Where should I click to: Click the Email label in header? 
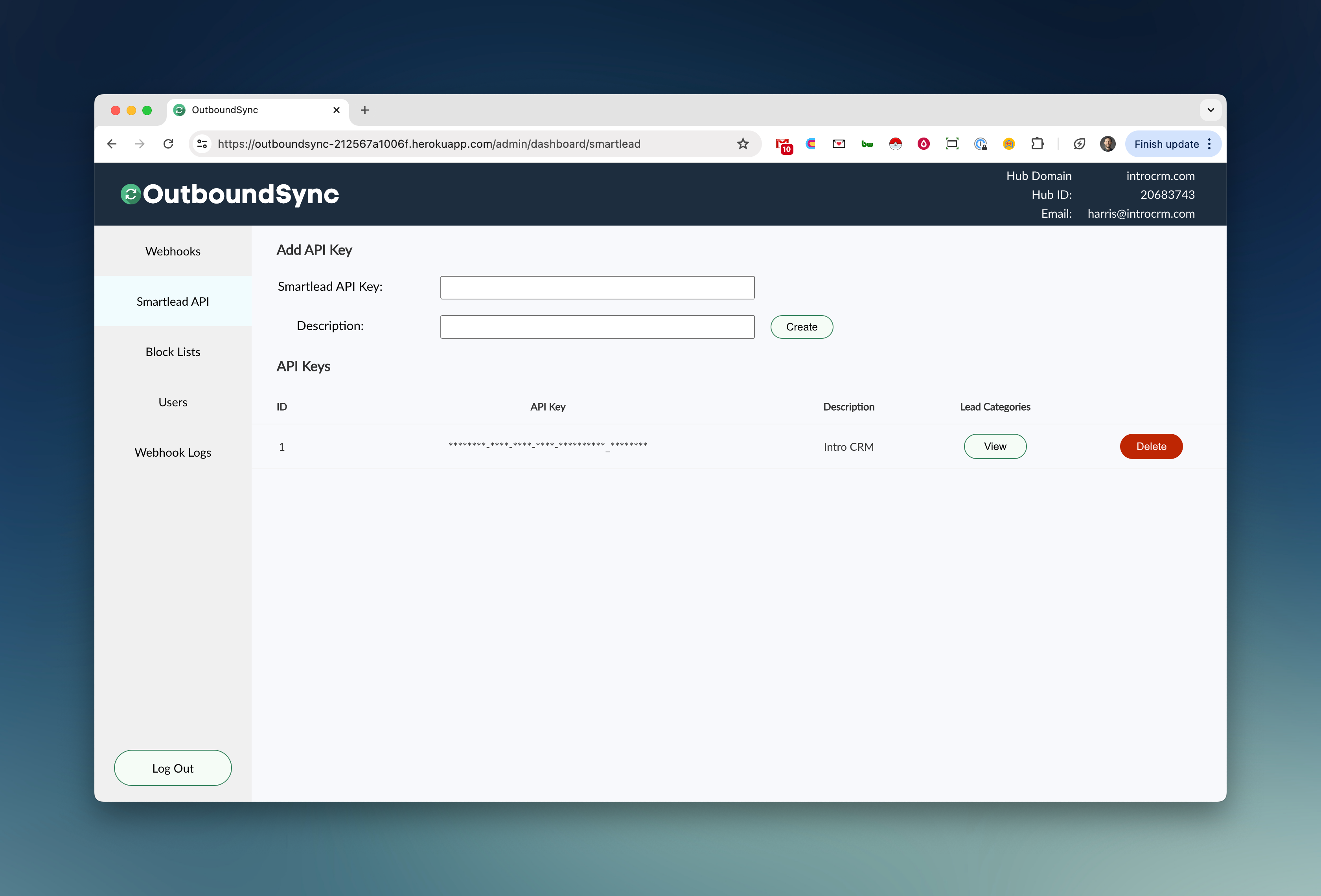coord(1056,214)
